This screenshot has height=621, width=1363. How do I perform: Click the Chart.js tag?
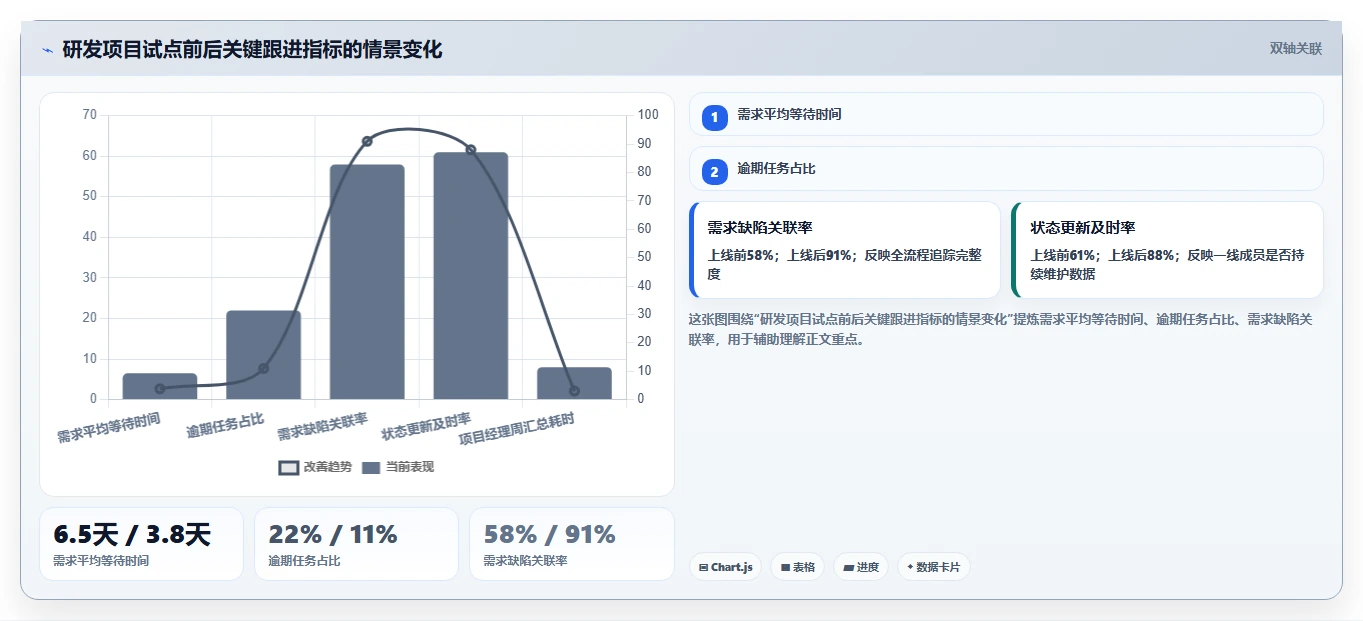[x=725, y=567]
